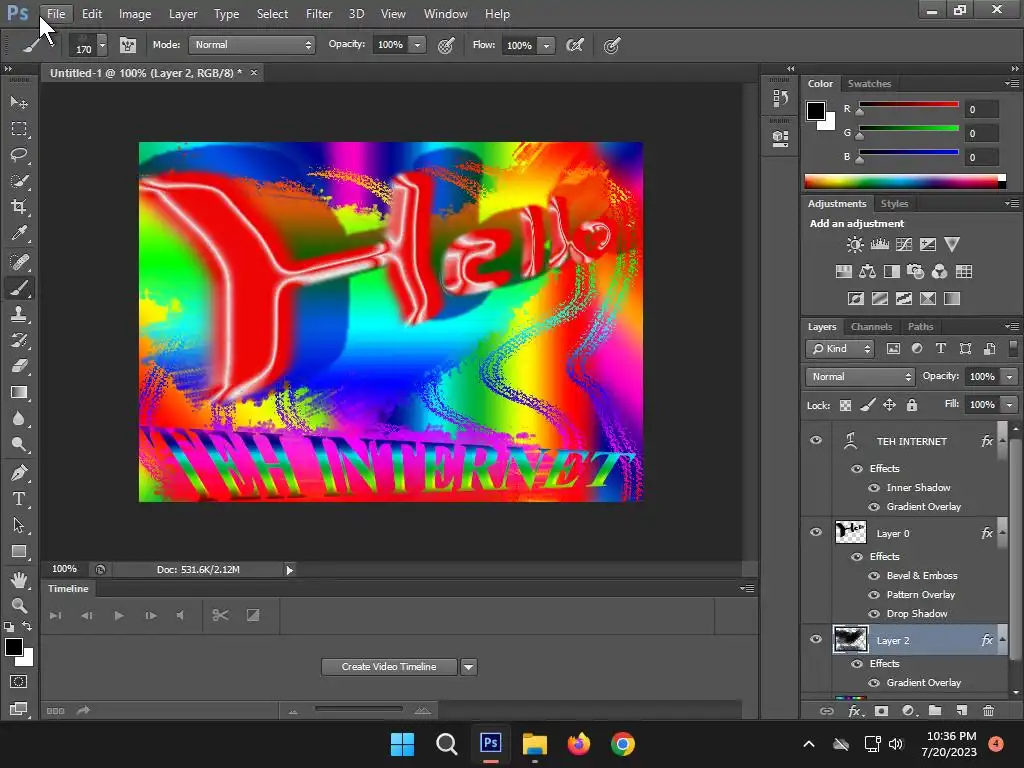
Task: Select the Dodge tool
Action: (x=19, y=445)
